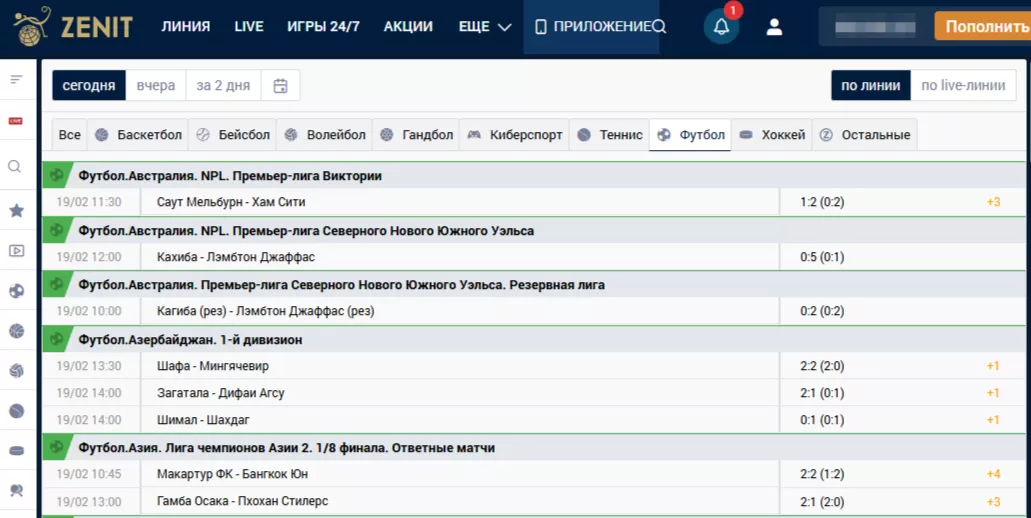Image resolution: width=1031 pixels, height=518 pixels.
Task: Expand the «ЕЩЕ» dropdown menu
Action: click(x=484, y=27)
